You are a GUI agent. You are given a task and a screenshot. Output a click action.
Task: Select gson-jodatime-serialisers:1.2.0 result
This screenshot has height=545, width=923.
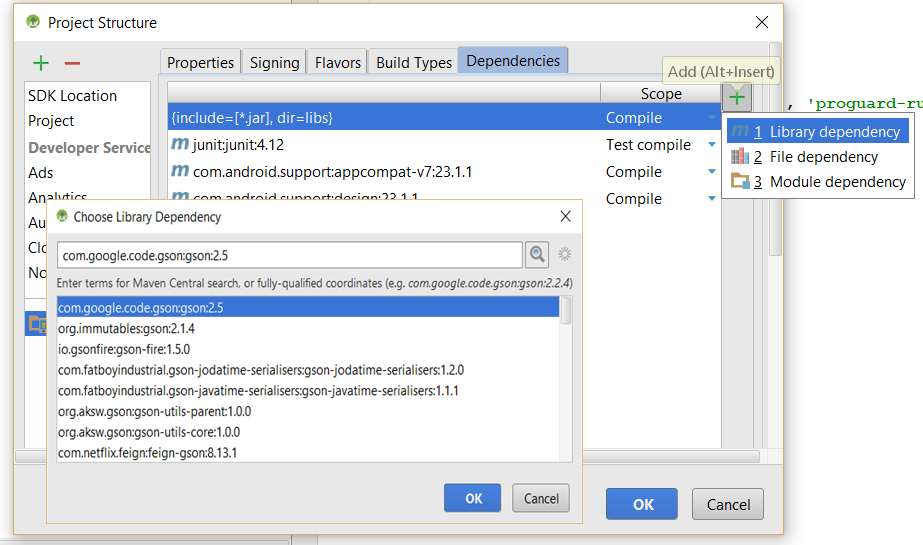(308, 370)
